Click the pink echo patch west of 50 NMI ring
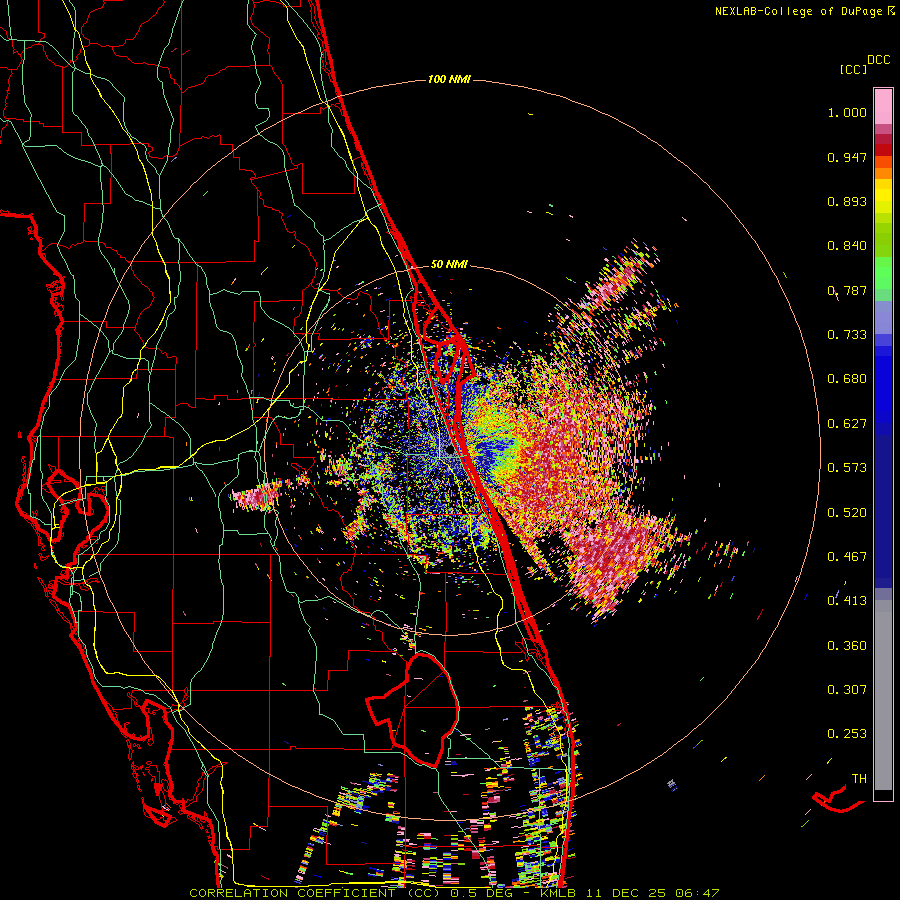The width and height of the screenshot is (900, 900). pyautogui.click(x=258, y=495)
